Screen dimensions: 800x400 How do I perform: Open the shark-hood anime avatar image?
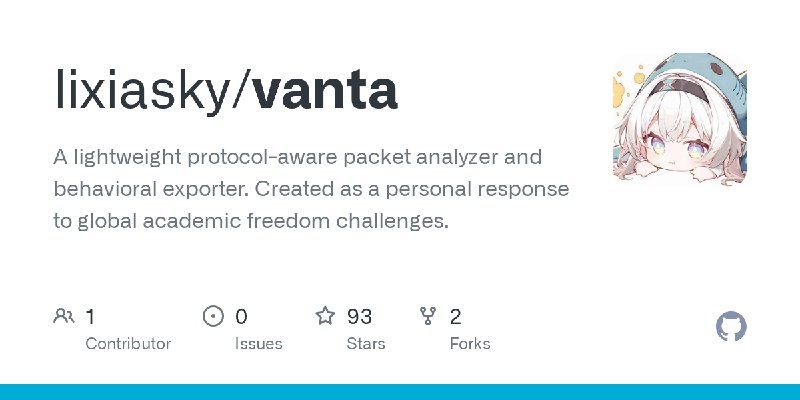(x=680, y=119)
